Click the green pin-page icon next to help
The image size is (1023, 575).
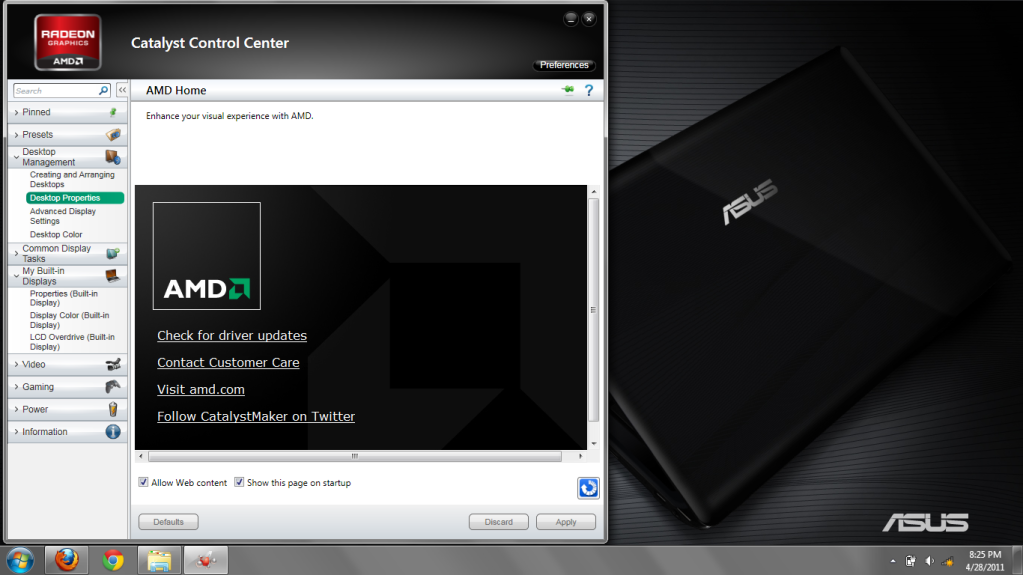tap(569, 90)
